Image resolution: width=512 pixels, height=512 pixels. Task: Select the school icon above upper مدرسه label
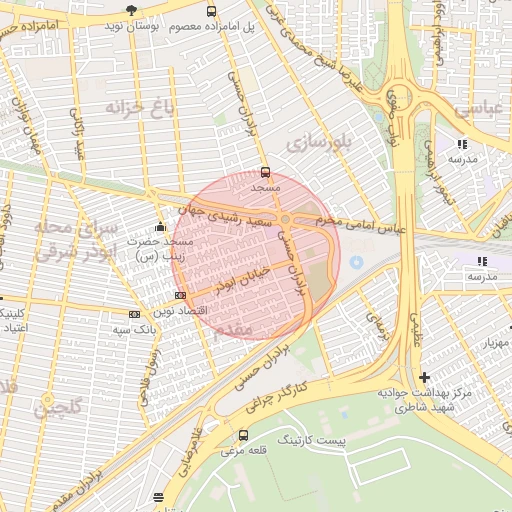click(x=463, y=144)
